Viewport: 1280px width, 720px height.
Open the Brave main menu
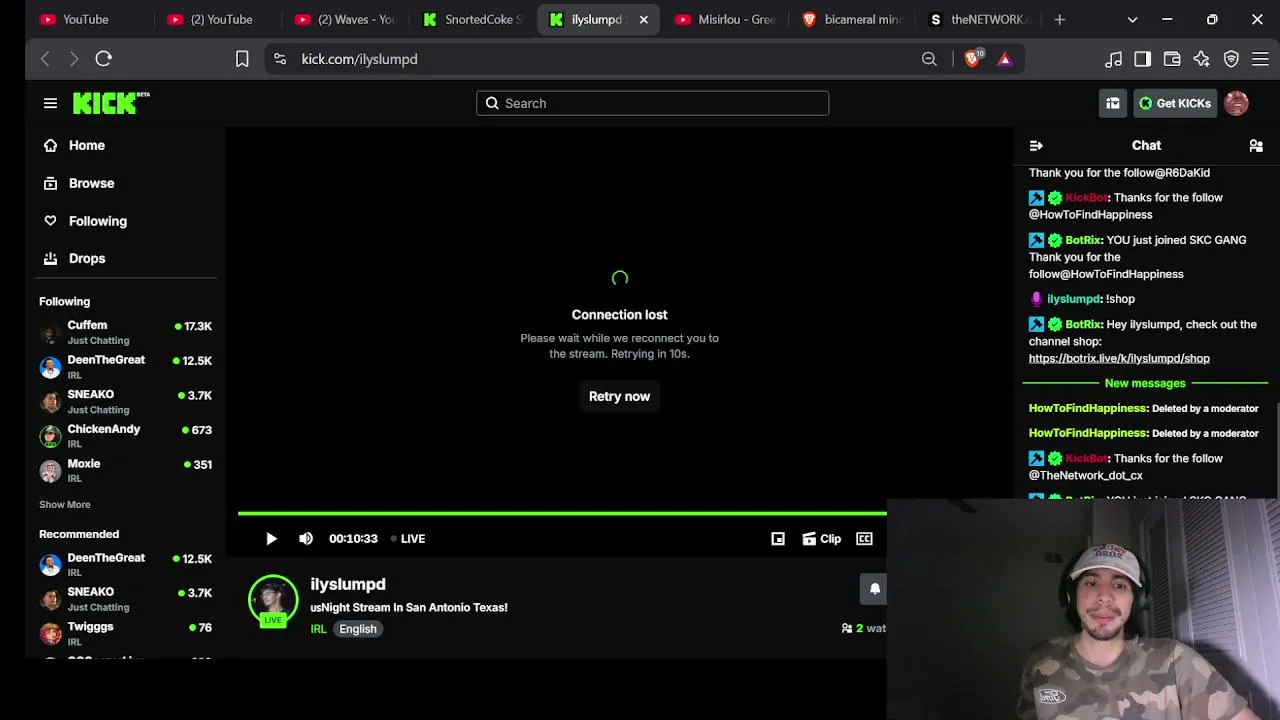1260,59
